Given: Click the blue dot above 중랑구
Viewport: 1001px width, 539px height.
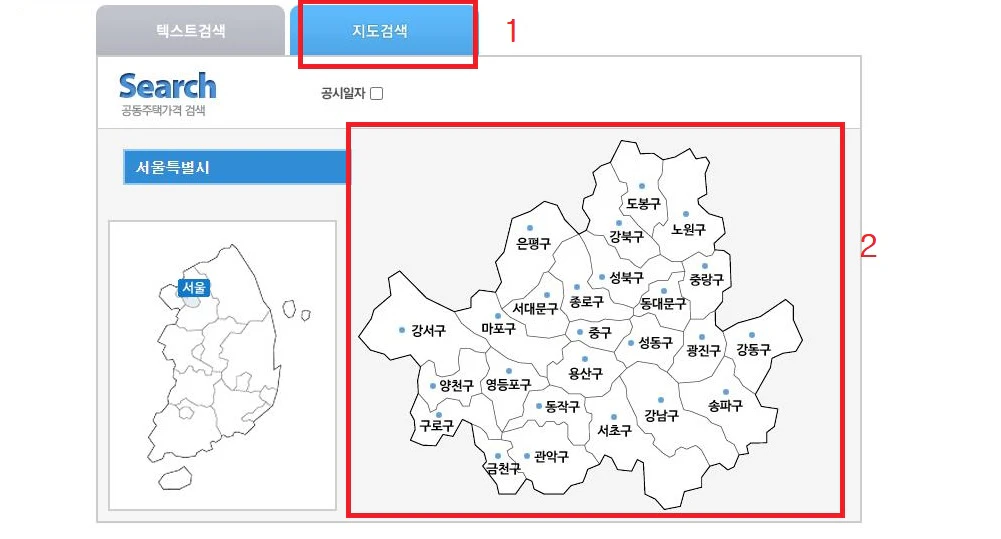Looking at the screenshot, I should click(705, 266).
